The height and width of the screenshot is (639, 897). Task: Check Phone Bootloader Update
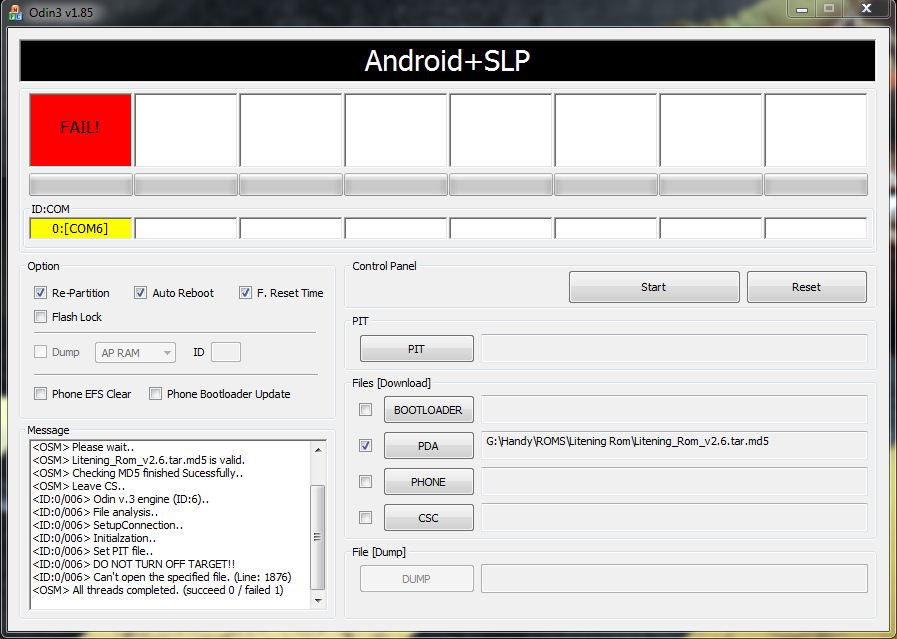155,394
